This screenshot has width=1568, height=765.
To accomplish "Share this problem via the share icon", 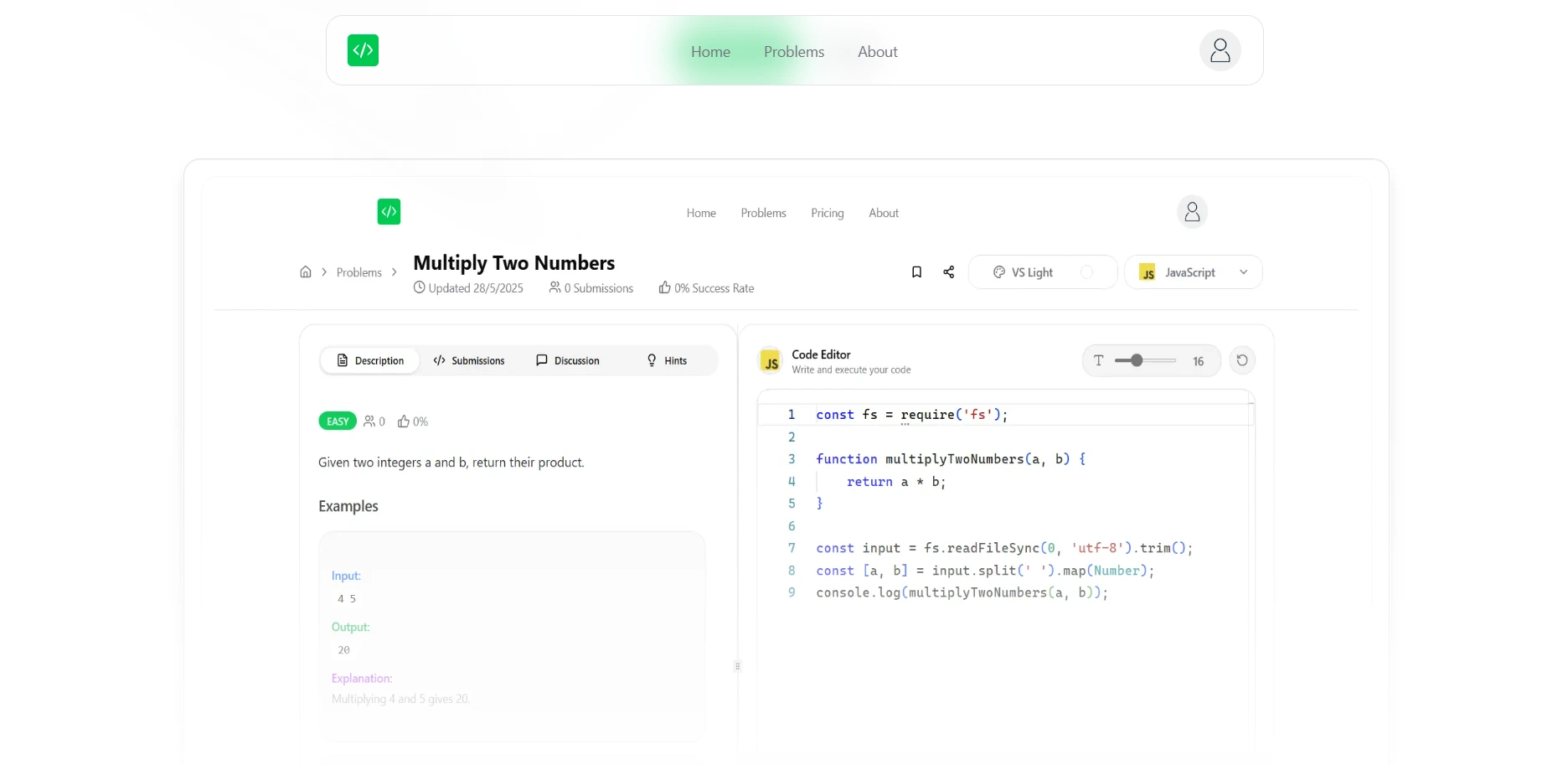I will 948,272.
